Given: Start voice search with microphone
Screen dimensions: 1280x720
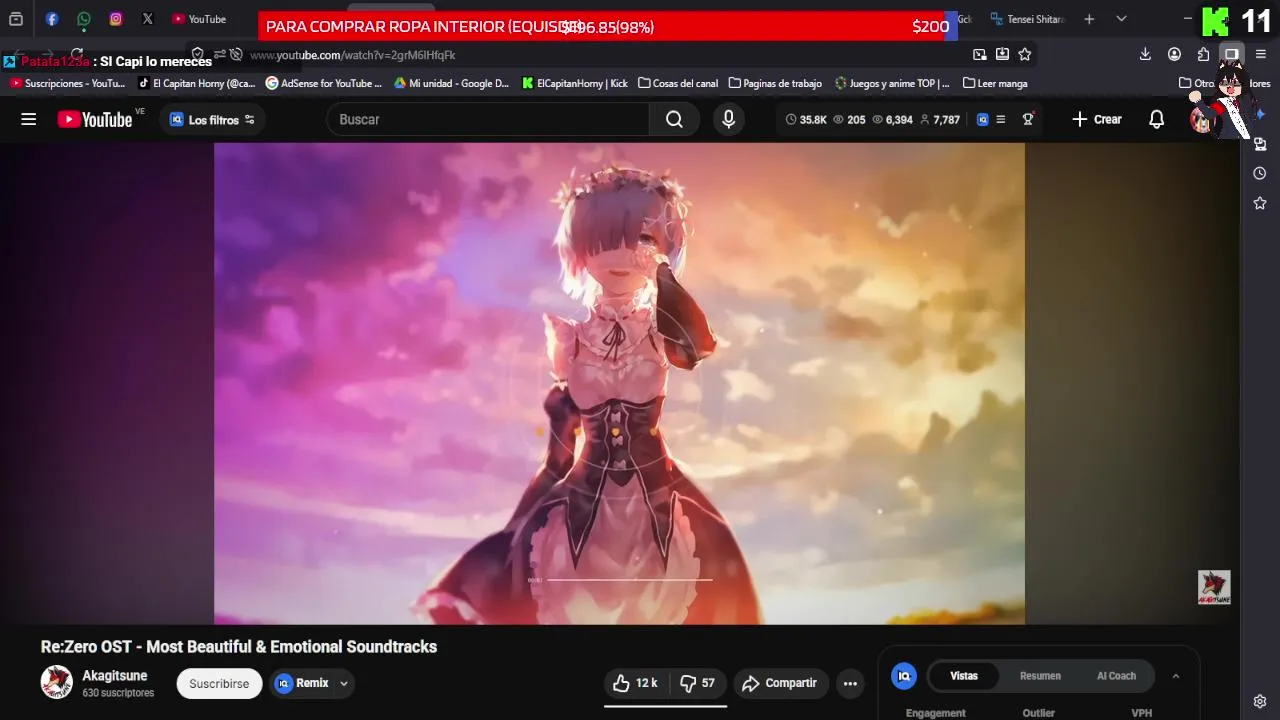Looking at the screenshot, I should 728,120.
